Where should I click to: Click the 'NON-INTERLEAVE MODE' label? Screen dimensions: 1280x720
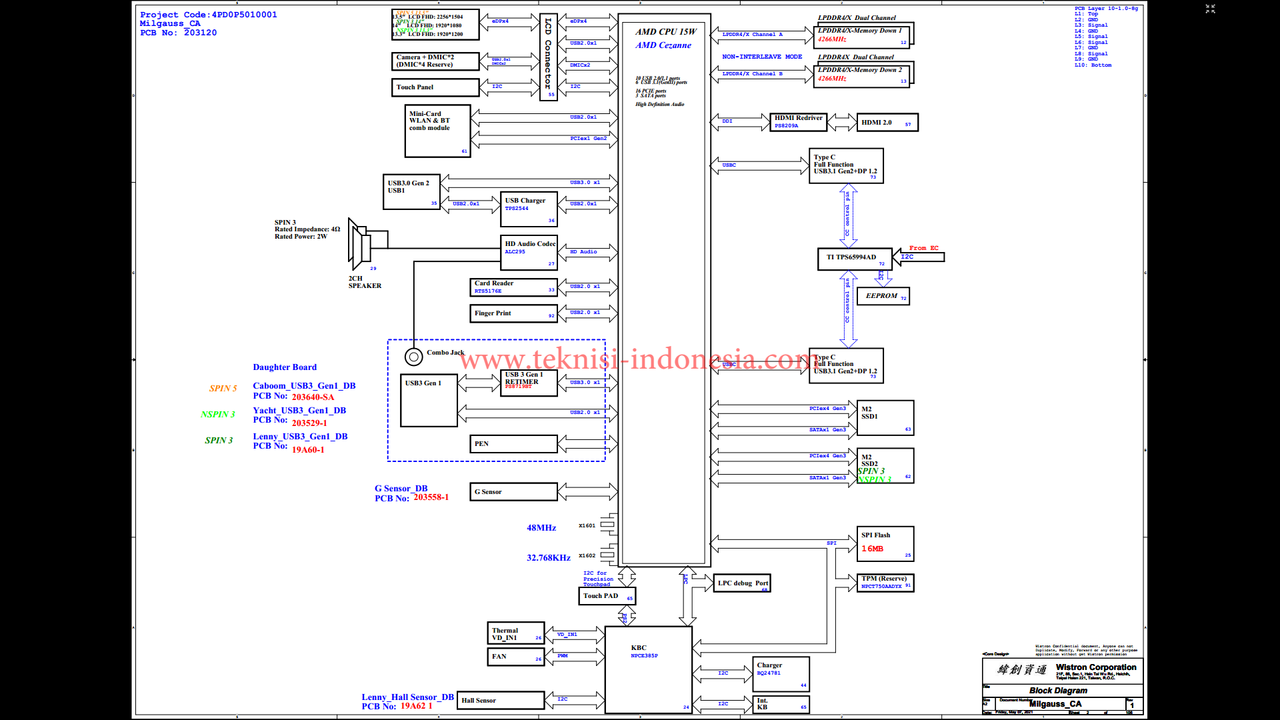click(762, 57)
